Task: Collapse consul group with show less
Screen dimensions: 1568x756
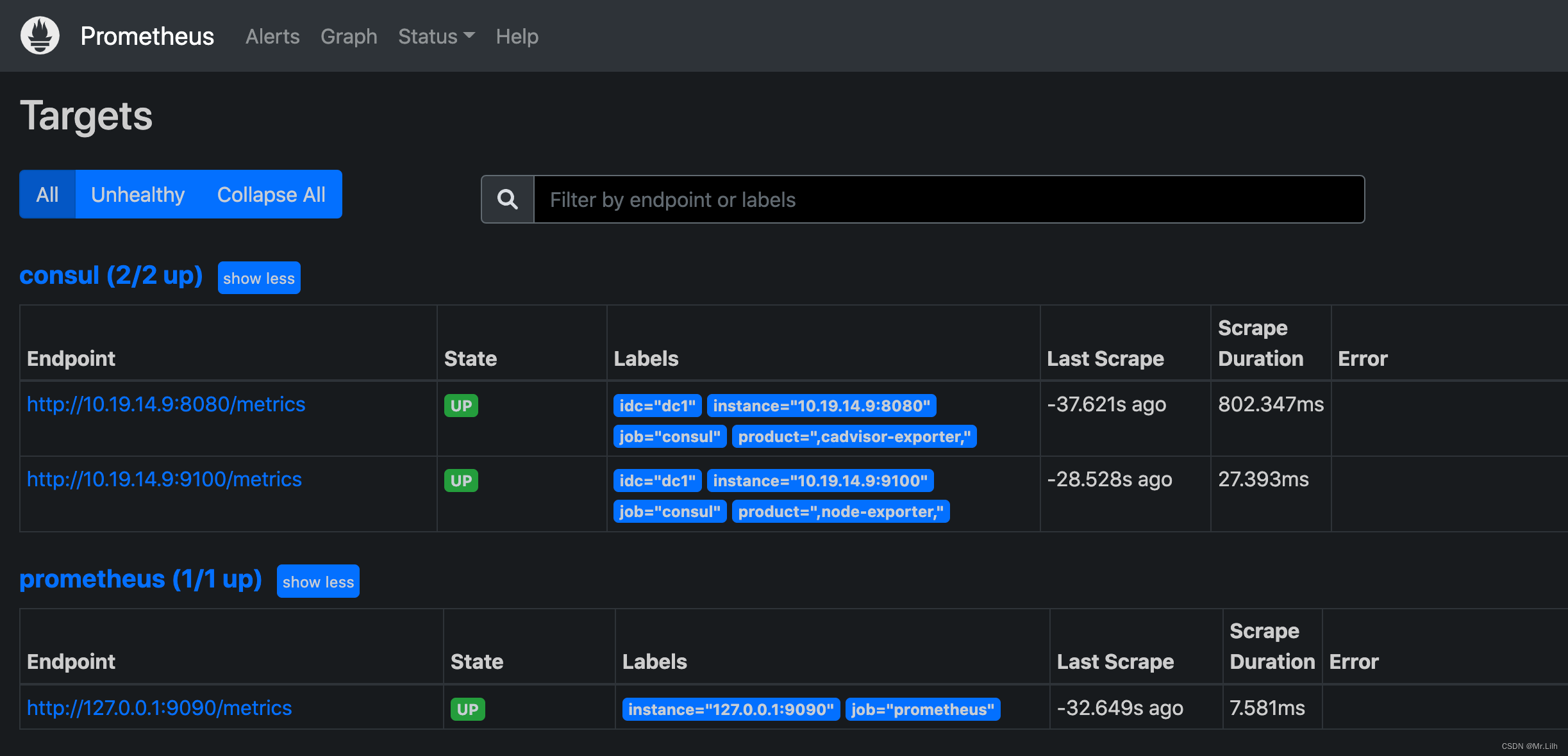Action: click(x=259, y=278)
